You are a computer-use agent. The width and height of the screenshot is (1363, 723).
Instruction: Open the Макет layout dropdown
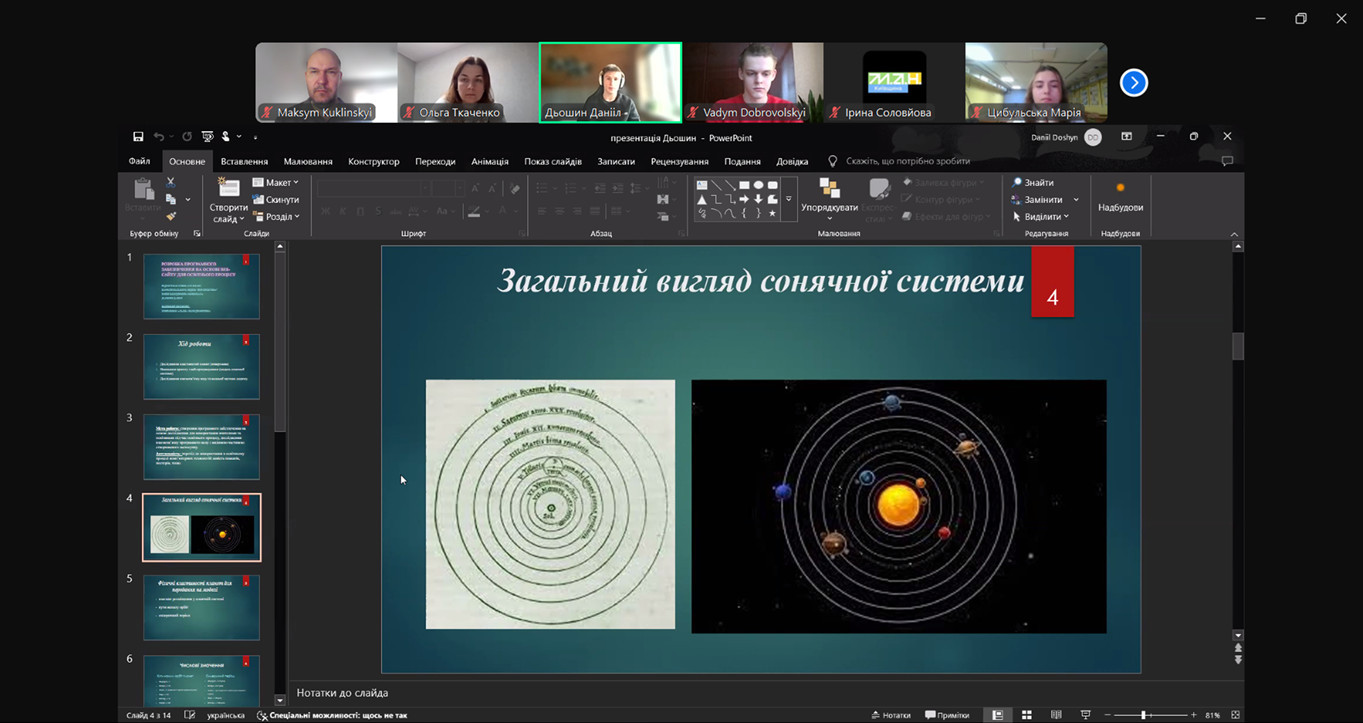(276, 182)
